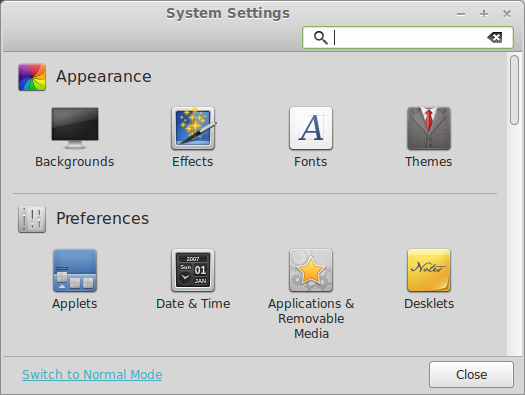Open the Backgrounds settings icon
The height and width of the screenshot is (395, 525).
pos(75,128)
